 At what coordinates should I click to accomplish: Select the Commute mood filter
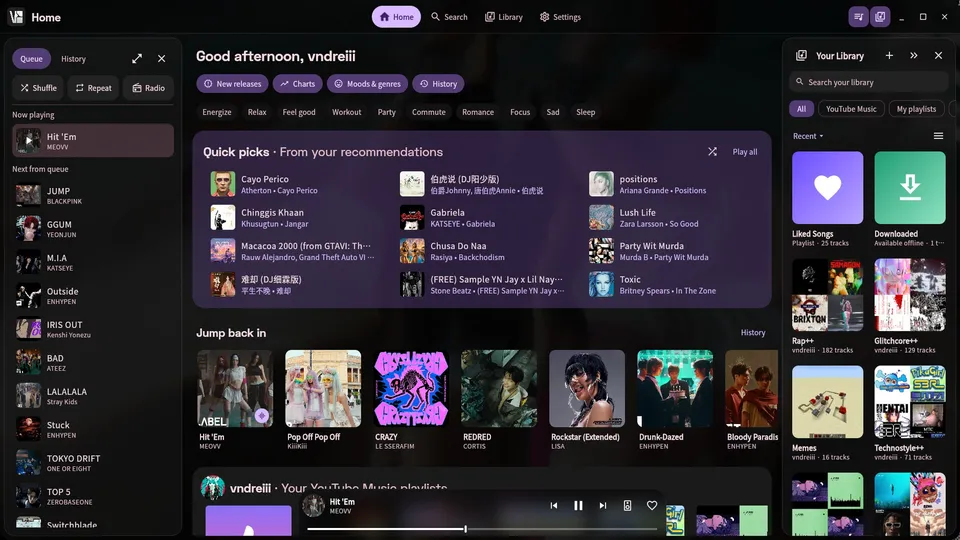[429, 112]
